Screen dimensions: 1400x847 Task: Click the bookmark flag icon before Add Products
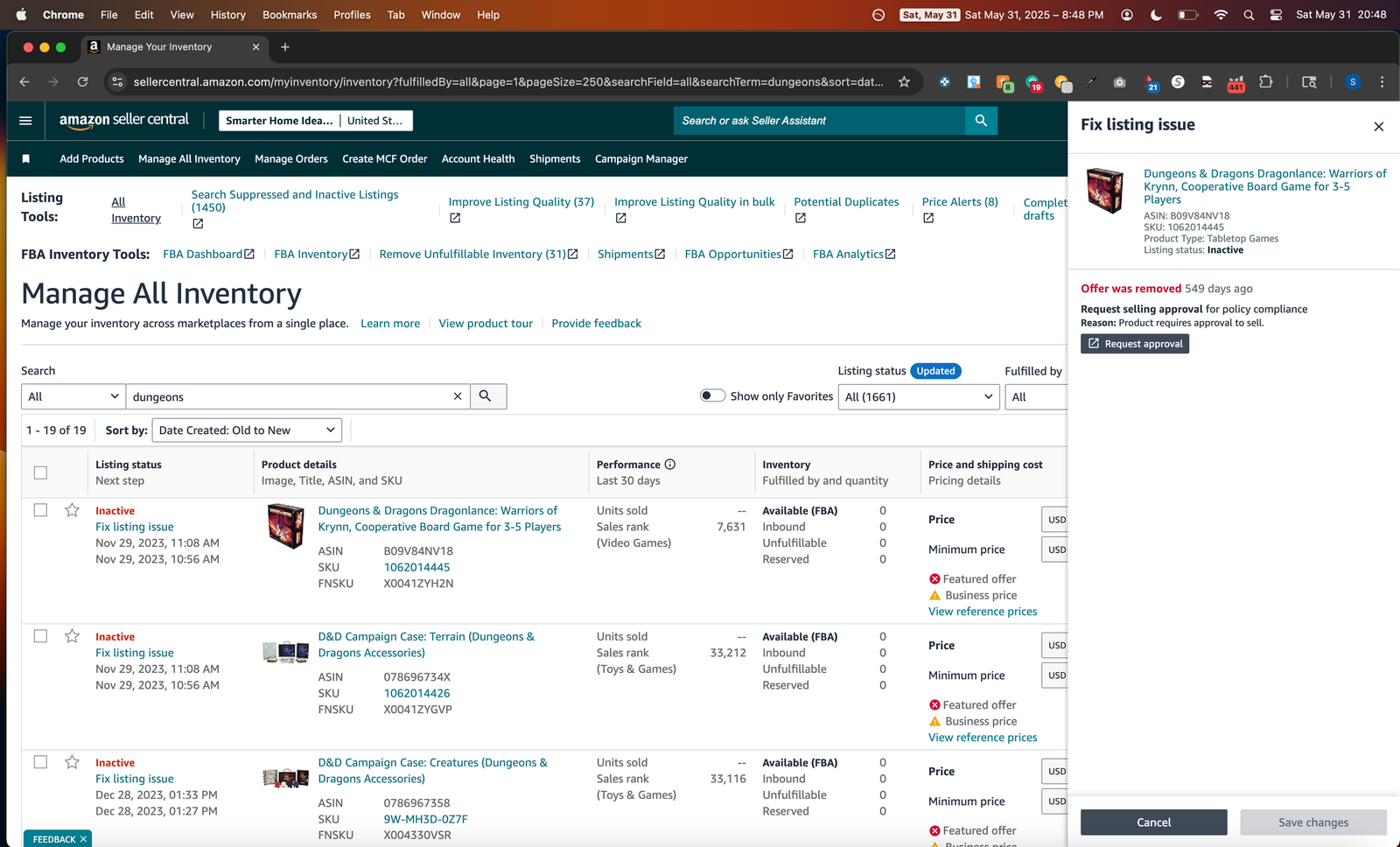pyautogui.click(x=26, y=159)
